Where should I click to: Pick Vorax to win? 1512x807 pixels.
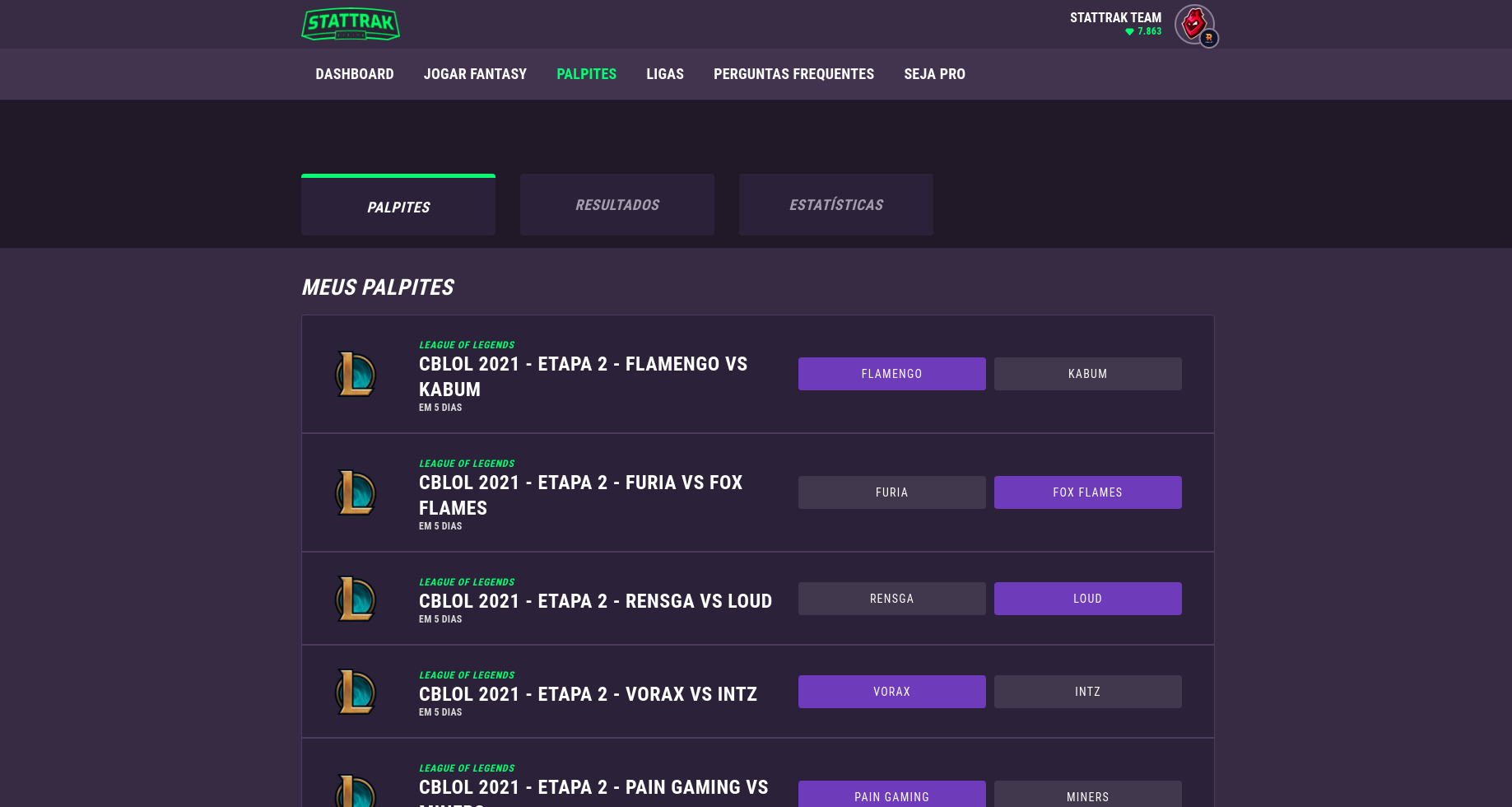pyautogui.click(x=892, y=692)
